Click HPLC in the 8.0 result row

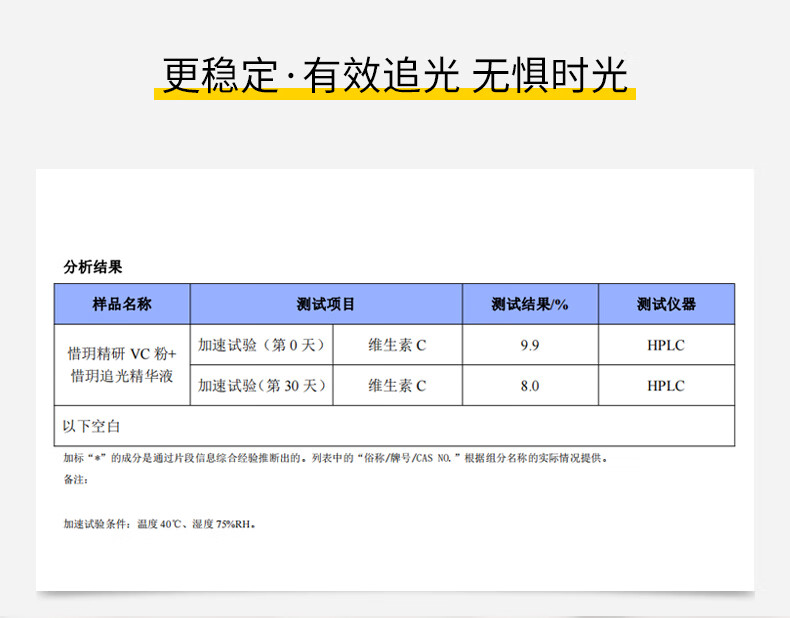point(666,386)
